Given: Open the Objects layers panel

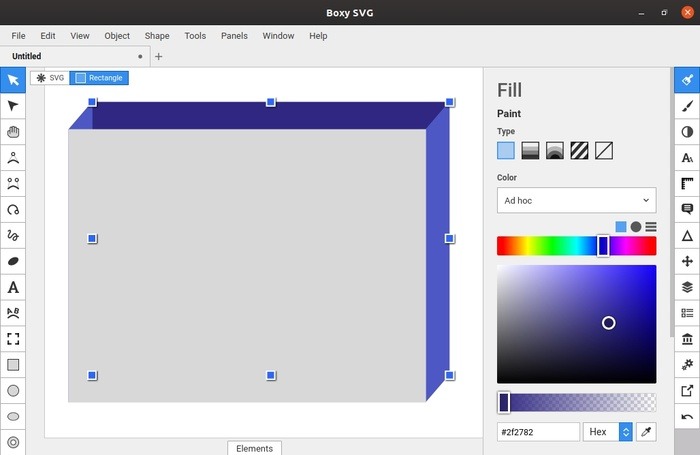Looking at the screenshot, I should coord(687,287).
